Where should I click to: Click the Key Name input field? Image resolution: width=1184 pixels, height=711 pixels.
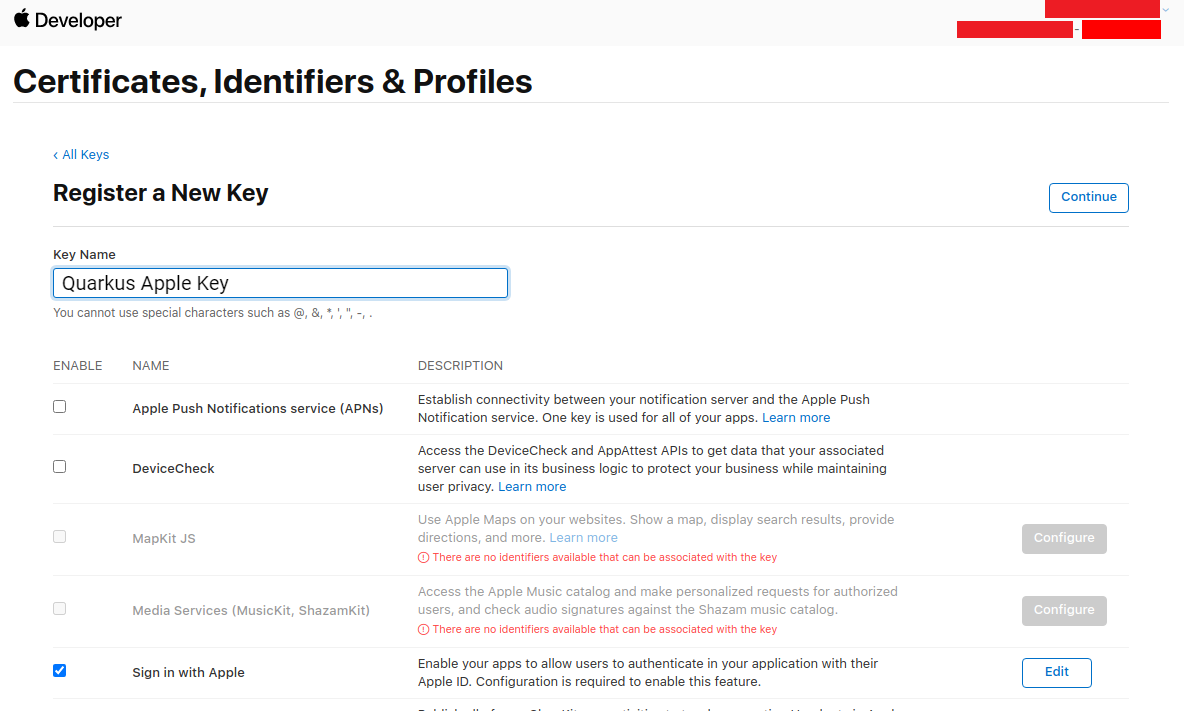pos(280,283)
